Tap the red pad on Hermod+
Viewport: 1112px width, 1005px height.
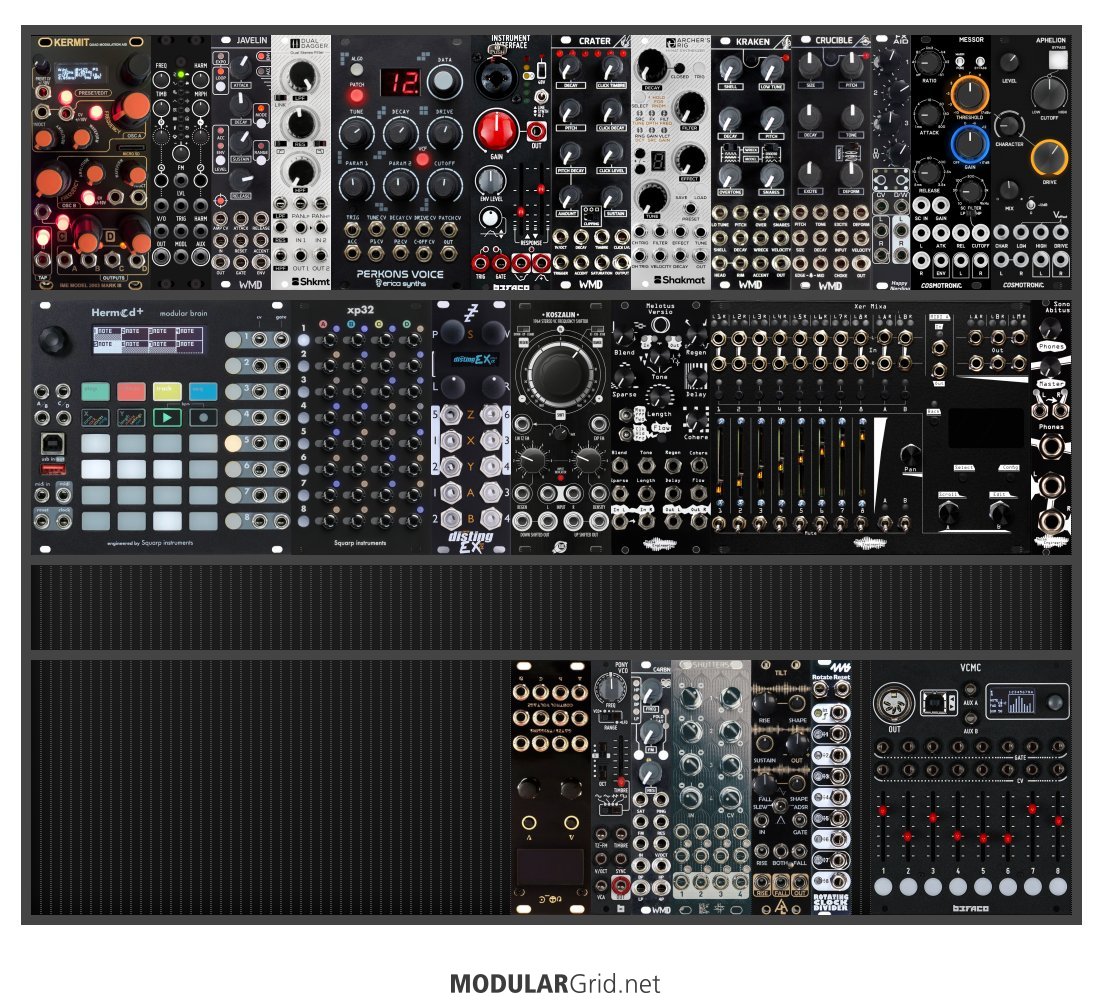tap(131, 391)
